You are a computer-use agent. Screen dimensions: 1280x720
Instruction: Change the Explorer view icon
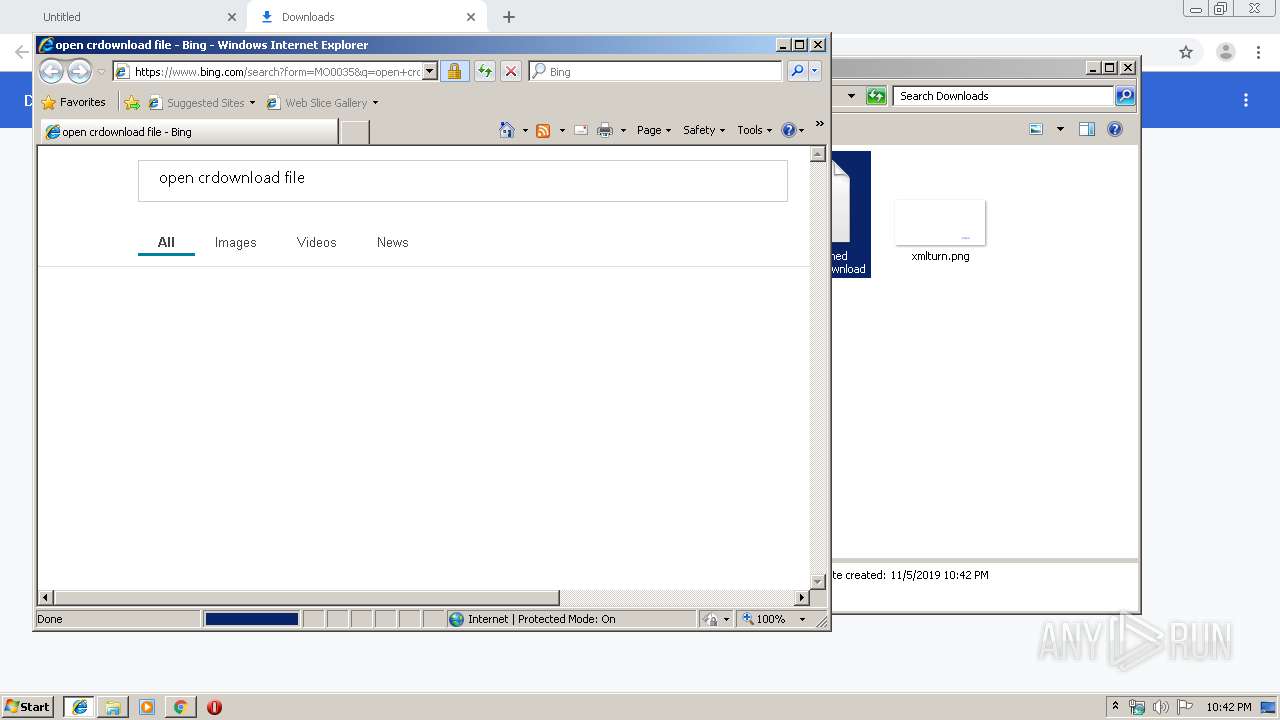[1036, 129]
